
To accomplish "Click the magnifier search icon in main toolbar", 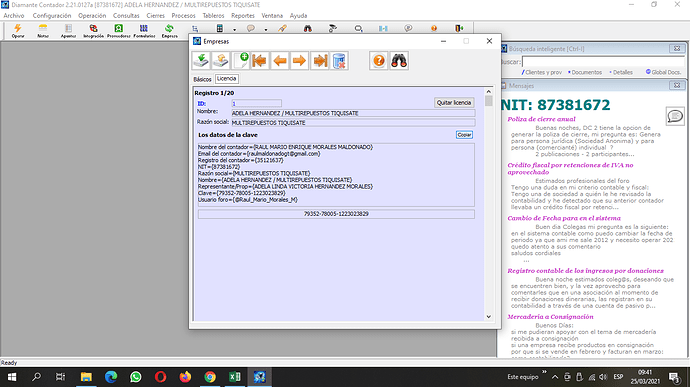I will coord(358,29).
